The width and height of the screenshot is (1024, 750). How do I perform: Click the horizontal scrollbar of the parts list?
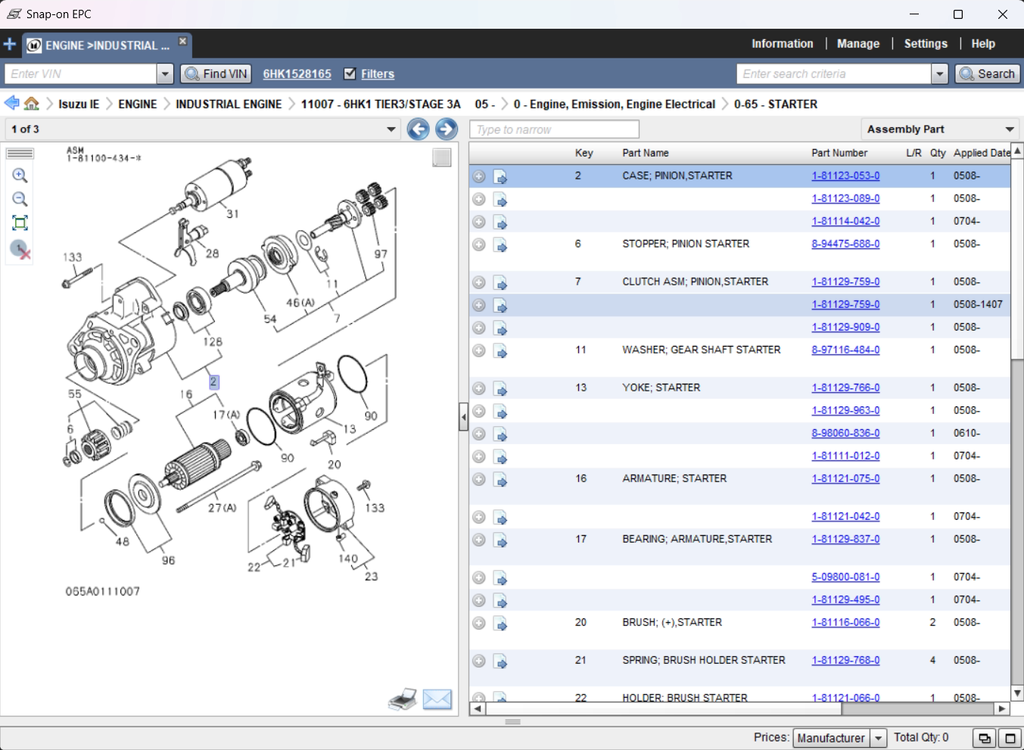(x=660, y=708)
